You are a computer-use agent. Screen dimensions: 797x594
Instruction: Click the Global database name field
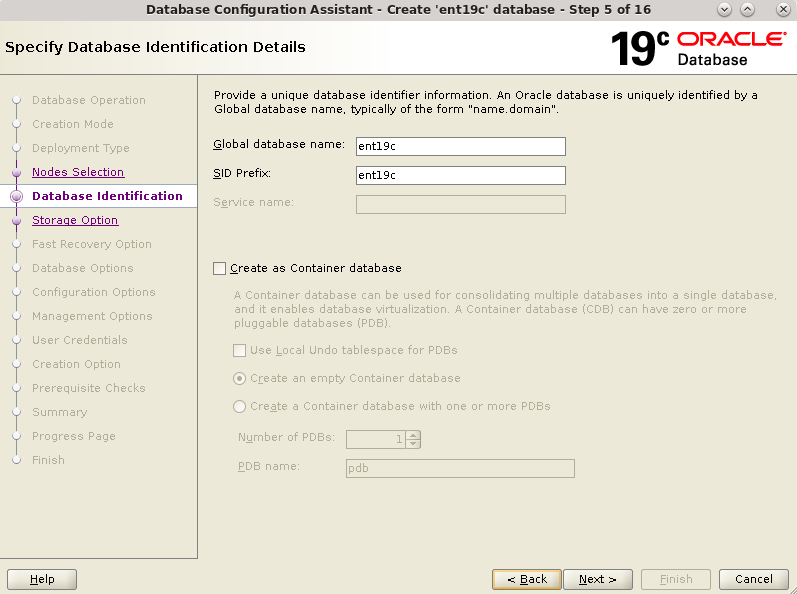(x=461, y=146)
